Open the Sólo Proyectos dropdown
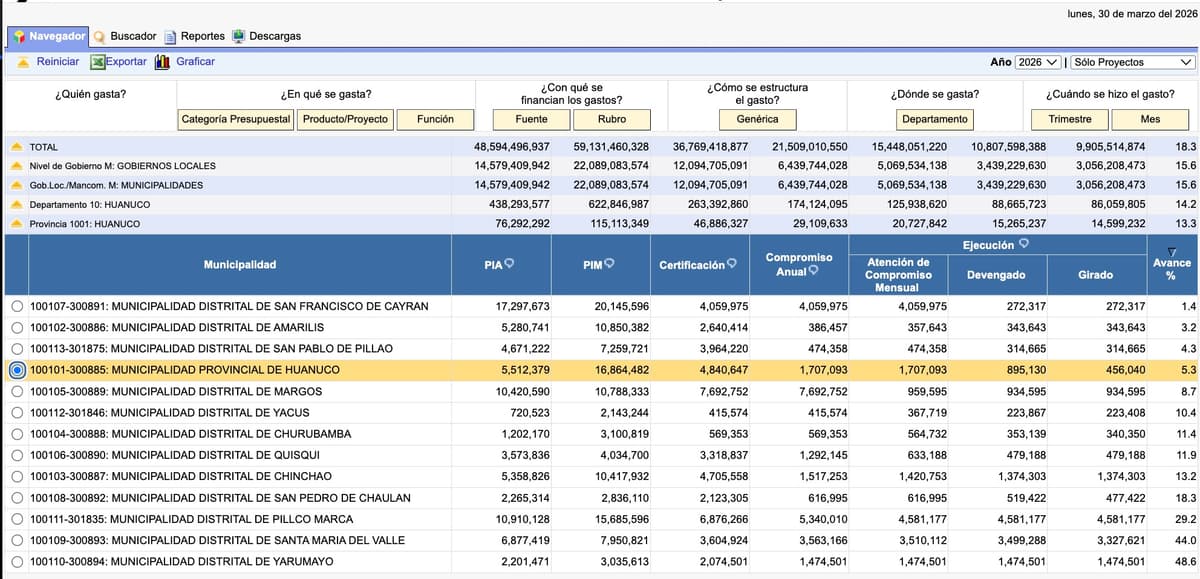The height and width of the screenshot is (579, 1200). [x=1134, y=61]
